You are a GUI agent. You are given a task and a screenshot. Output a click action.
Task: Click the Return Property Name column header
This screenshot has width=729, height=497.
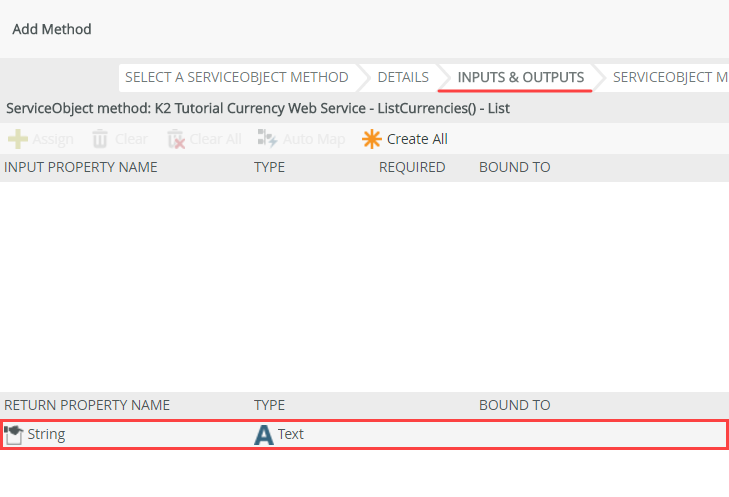[87, 405]
